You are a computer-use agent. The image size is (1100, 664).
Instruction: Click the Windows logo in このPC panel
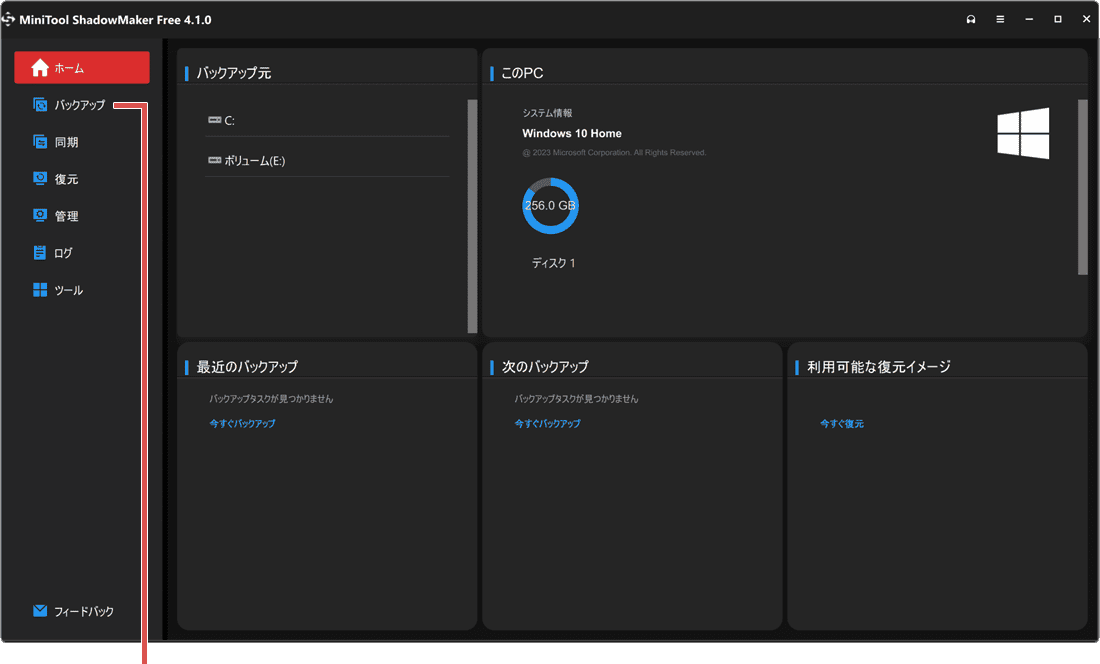coord(1023,133)
